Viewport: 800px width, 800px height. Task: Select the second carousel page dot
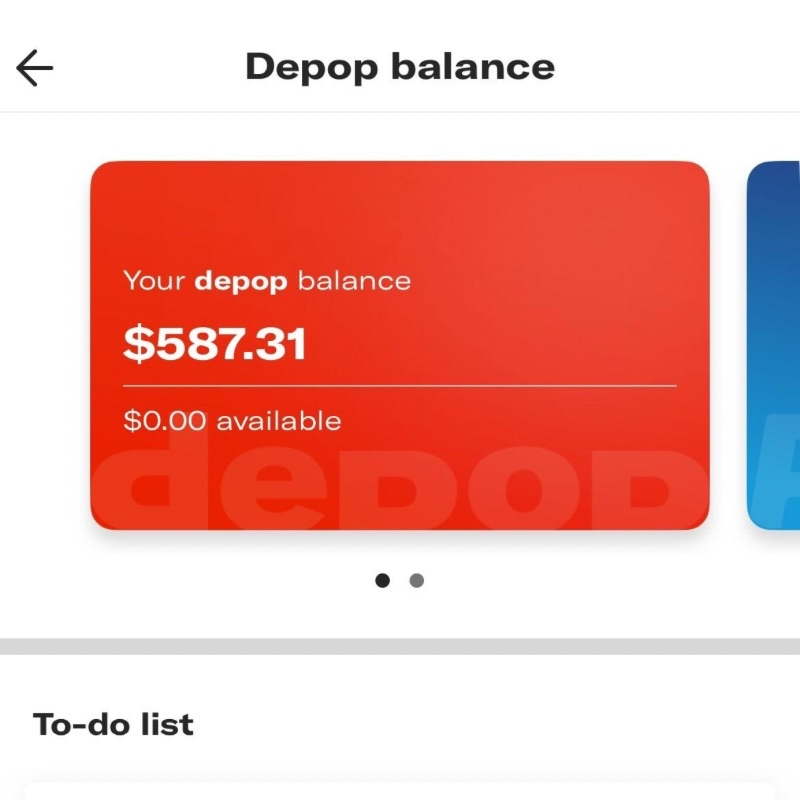click(x=417, y=580)
